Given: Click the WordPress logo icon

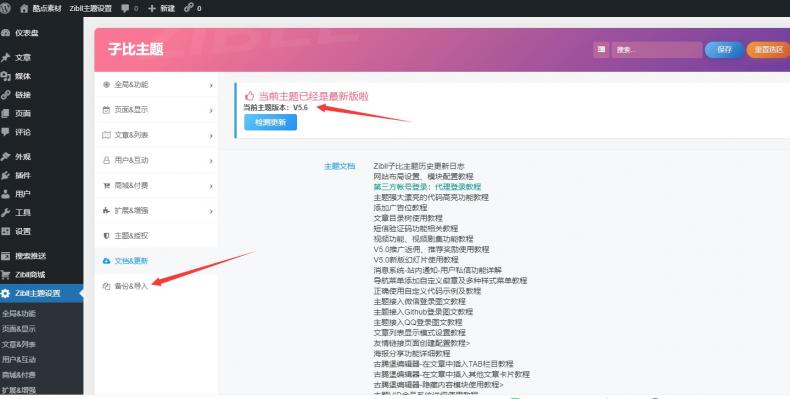Looking at the screenshot, I should pyautogui.click(x=5, y=8).
